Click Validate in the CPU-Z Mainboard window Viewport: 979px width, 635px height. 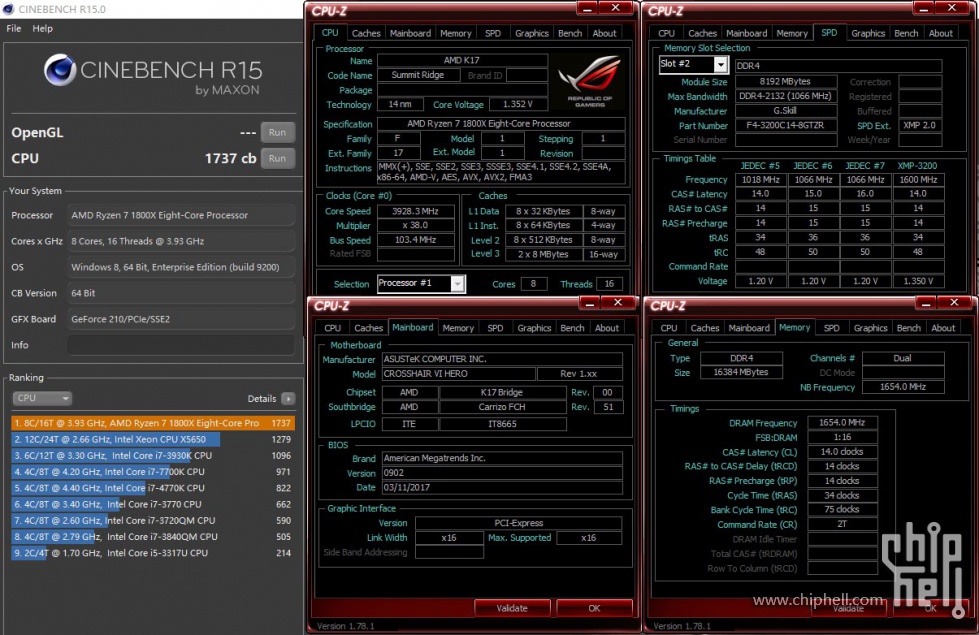pyautogui.click(x=512, y=608)
